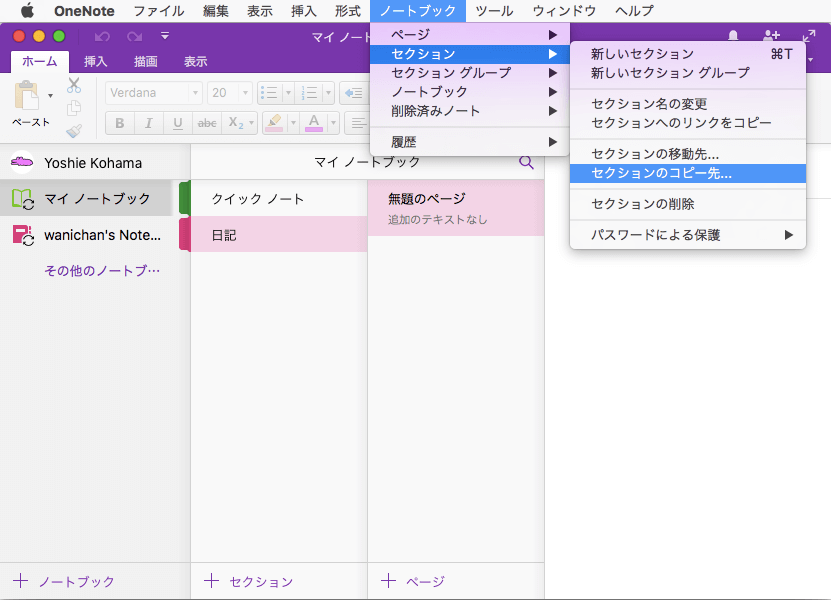Click the wanichan's Notebook icon
The image size is (831, 600).
coord(23,235)
